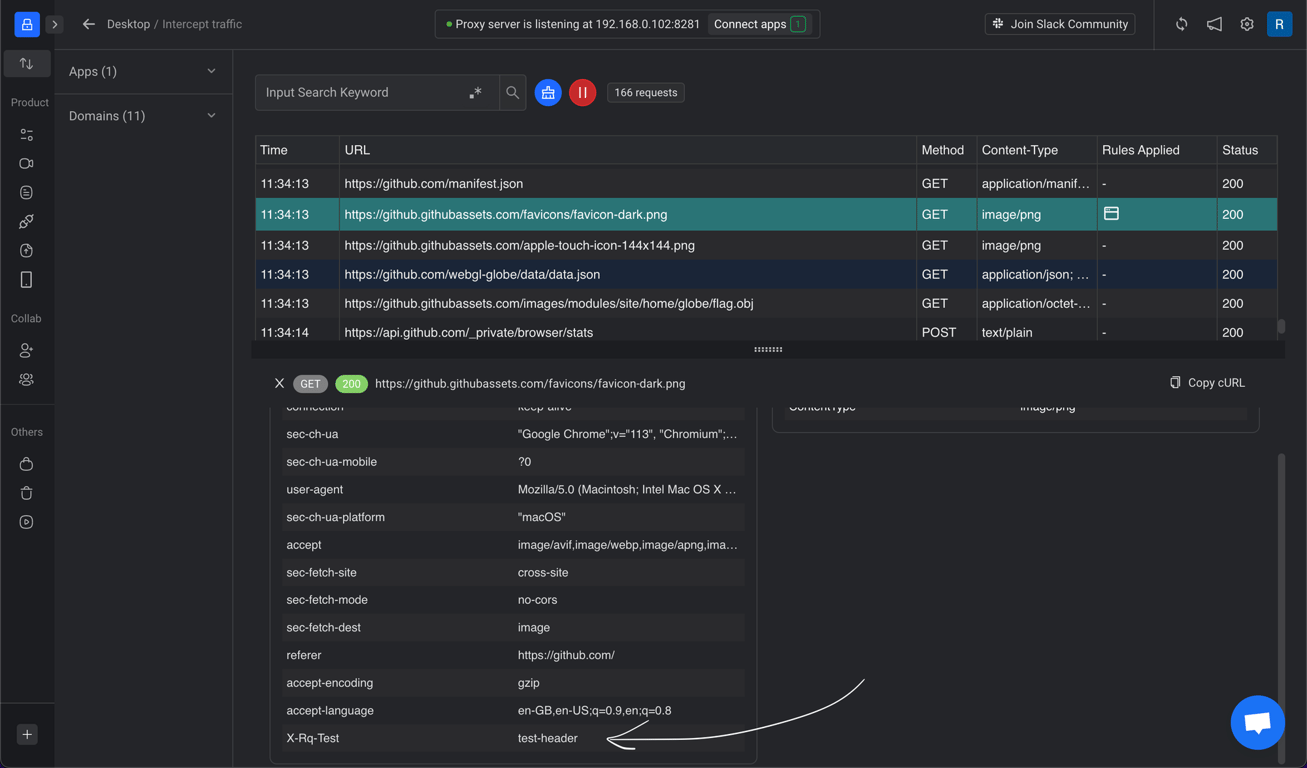The width and height of the screenshot is (1307, 768).
Task: Click the refresh sync icon in header
Action: point(1181,24)
